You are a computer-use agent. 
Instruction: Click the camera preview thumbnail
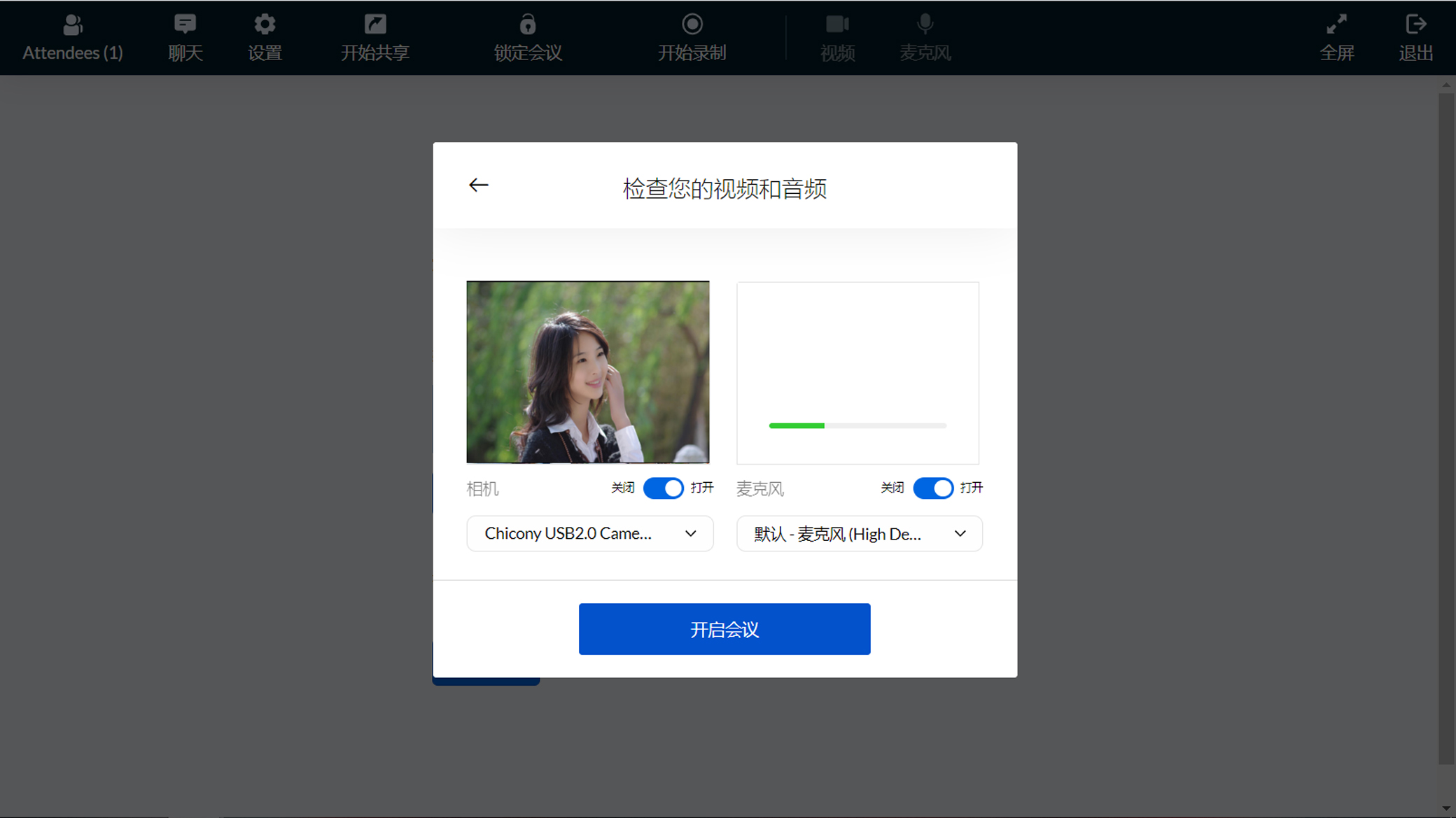click(588, 372)
